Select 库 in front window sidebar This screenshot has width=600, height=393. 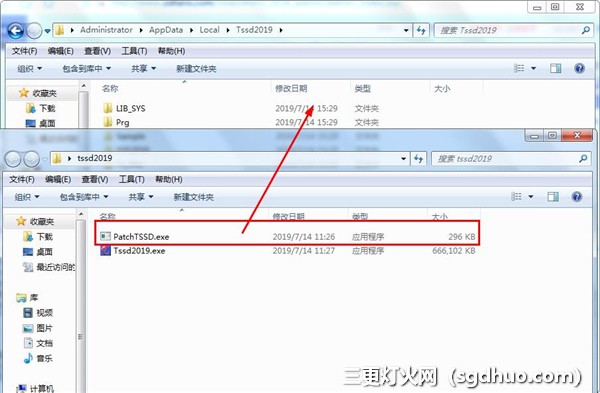pyautogui.click(x=28, y=298)
